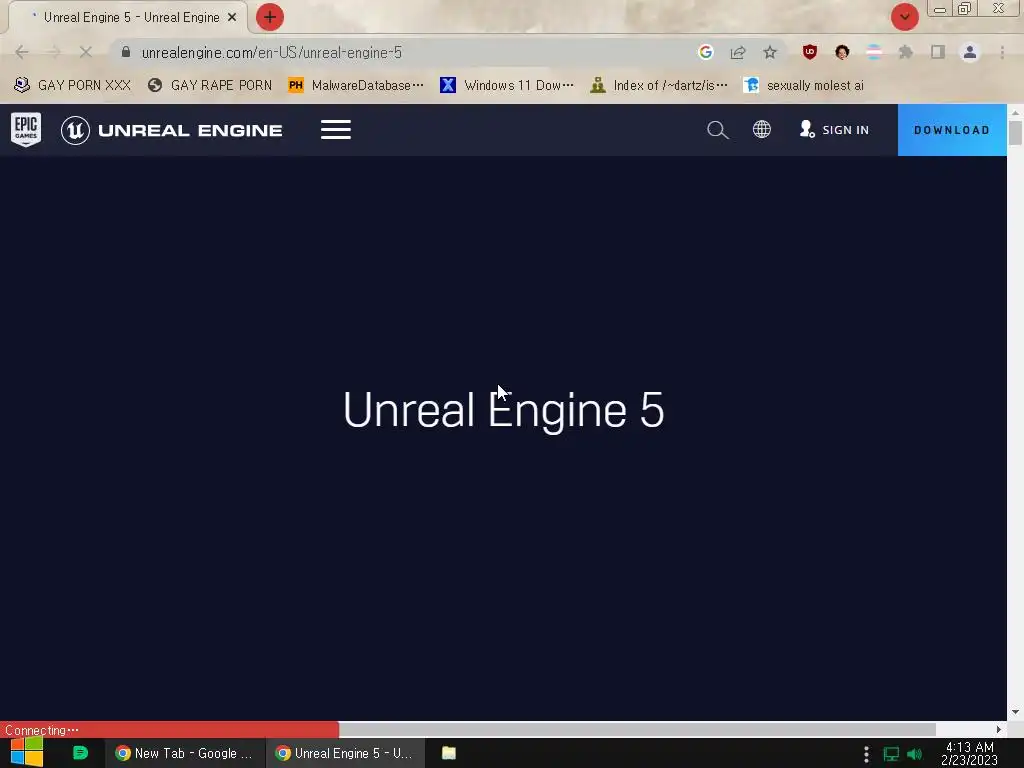Open a new tab with the plus button

[270, 17]
